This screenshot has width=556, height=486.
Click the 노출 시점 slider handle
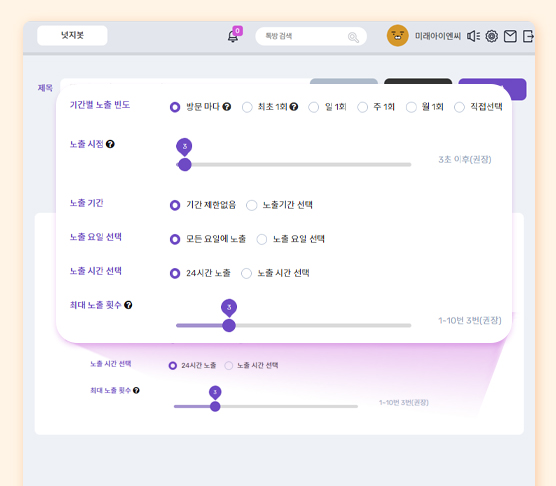coord(184,164)
